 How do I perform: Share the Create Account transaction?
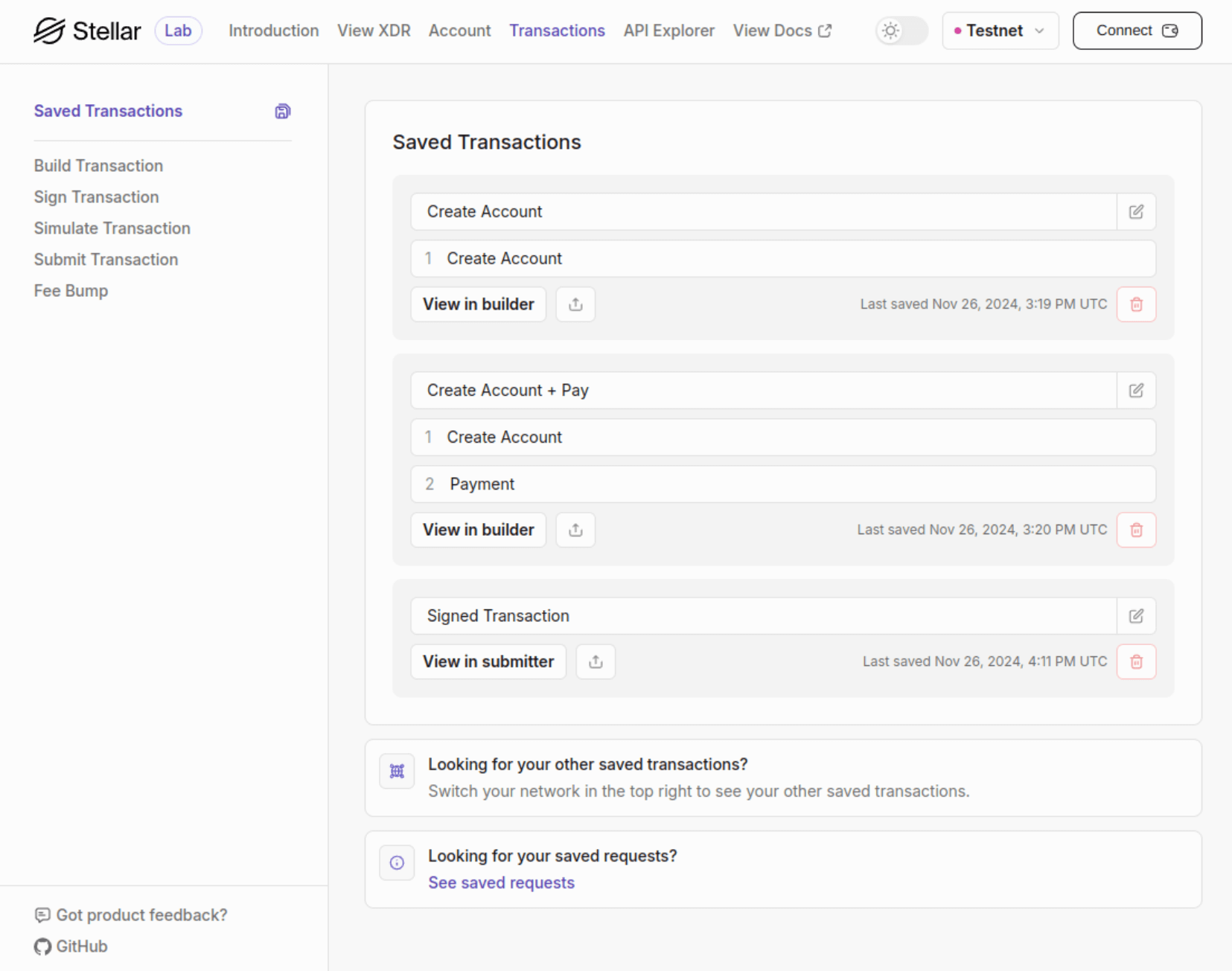[x=575, y=304]
